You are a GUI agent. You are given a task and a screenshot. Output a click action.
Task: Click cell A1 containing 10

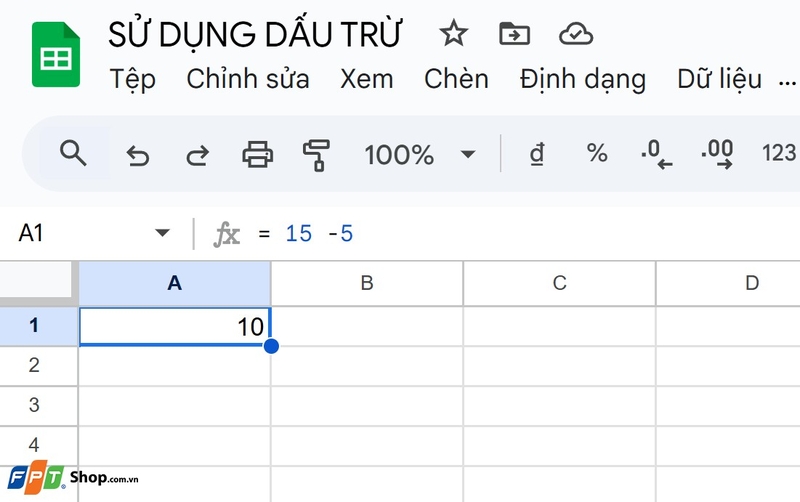[x=174, y=327]
